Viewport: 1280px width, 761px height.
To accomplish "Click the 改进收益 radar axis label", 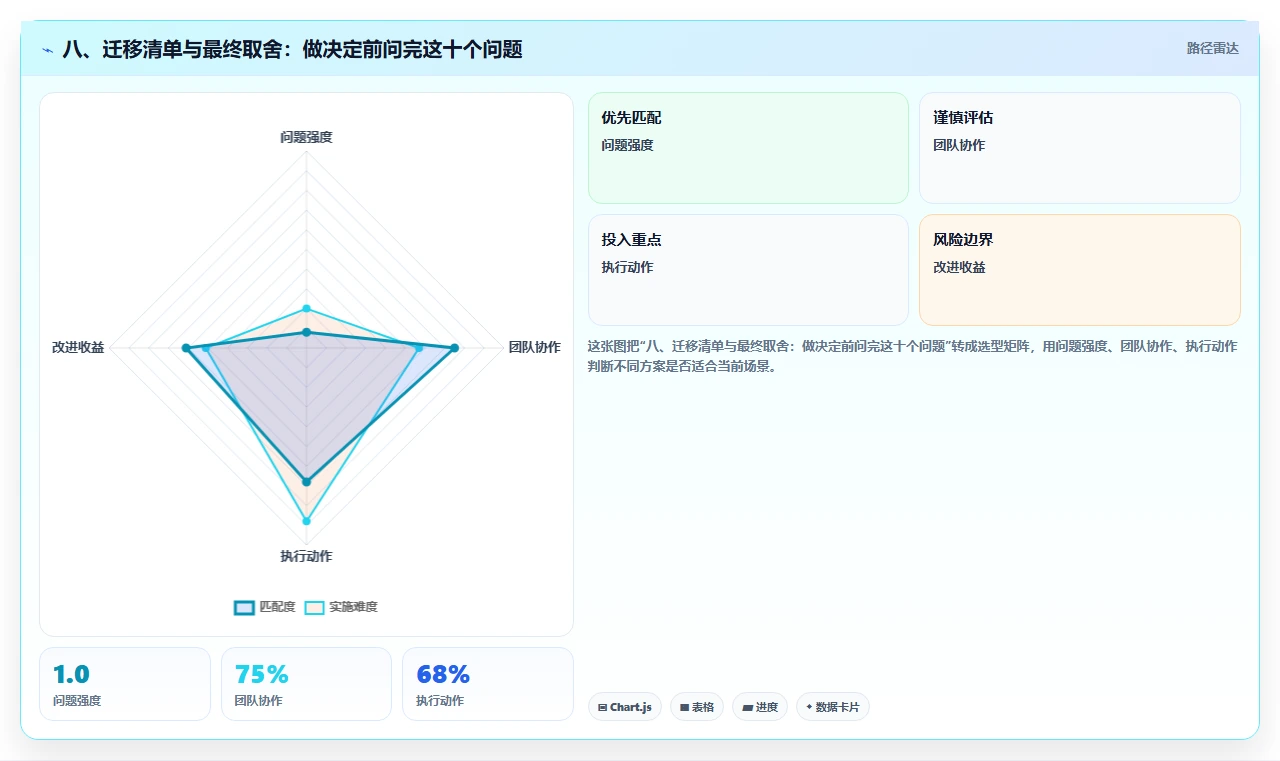I will 78,347.
